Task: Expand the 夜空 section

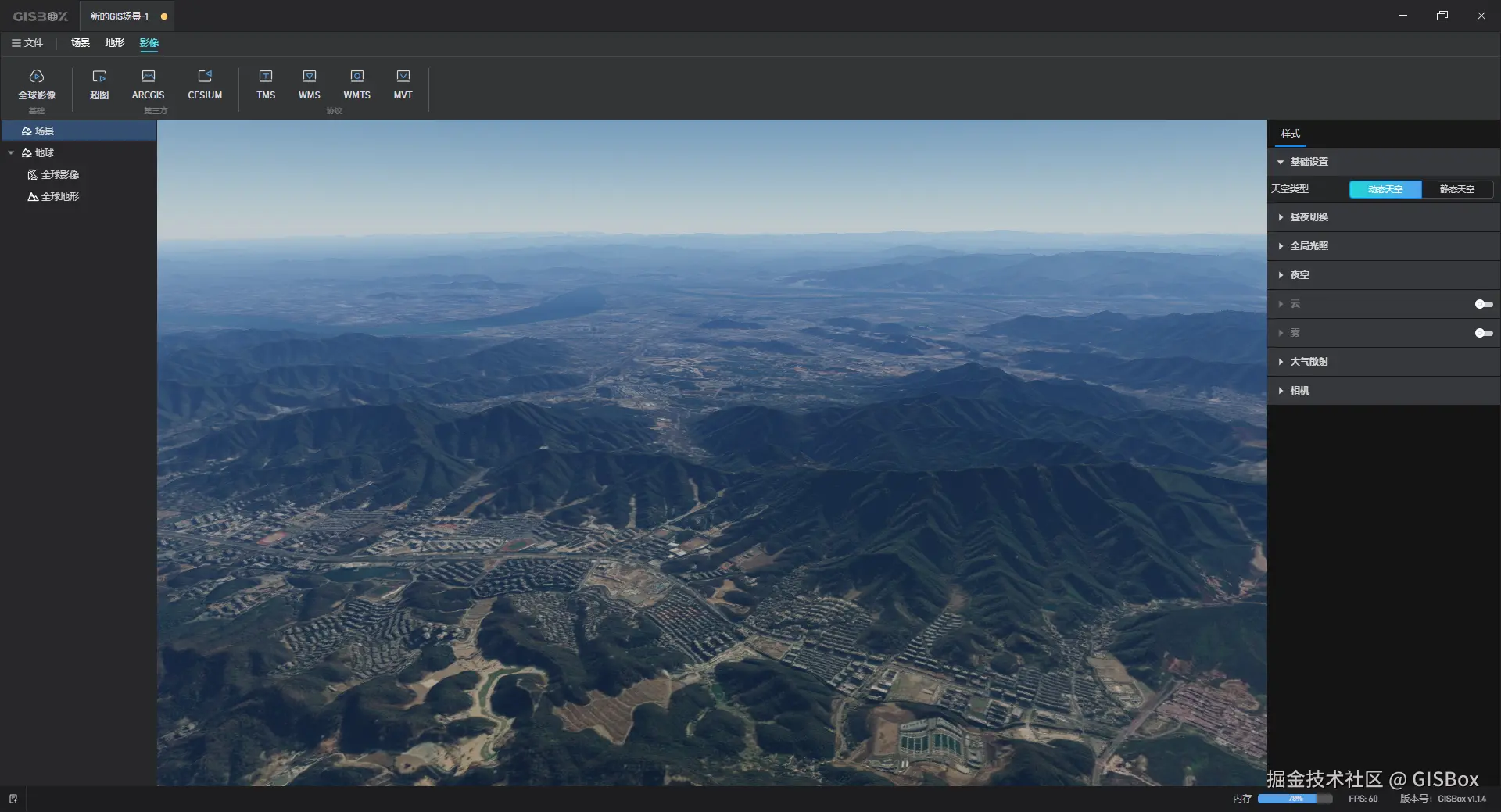Action: coord(1384,275)
